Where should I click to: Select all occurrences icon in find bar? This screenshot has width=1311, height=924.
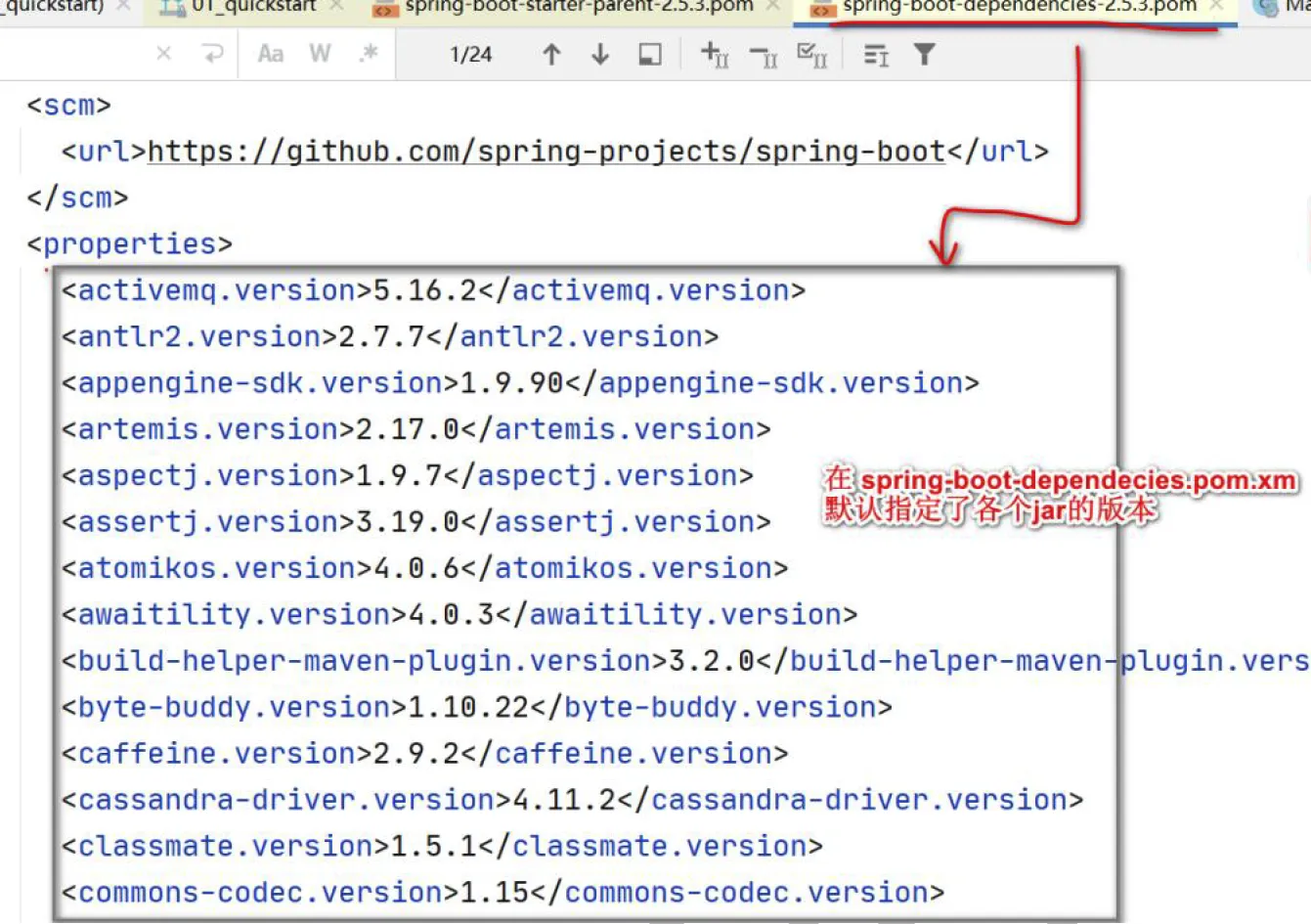pyautogui.click(x=811, y=55)
